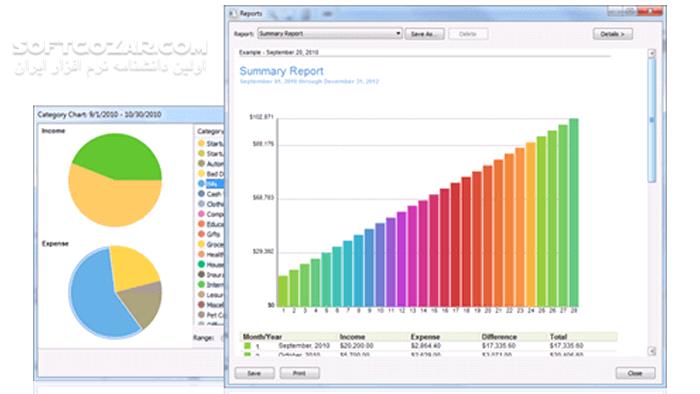
Task: Click the report scrollbar down arrow
Action: click(652, 351)
